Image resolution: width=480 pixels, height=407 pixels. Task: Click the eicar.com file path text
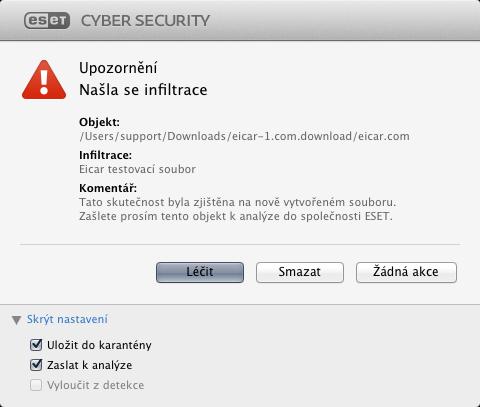[x=244, y=136]
